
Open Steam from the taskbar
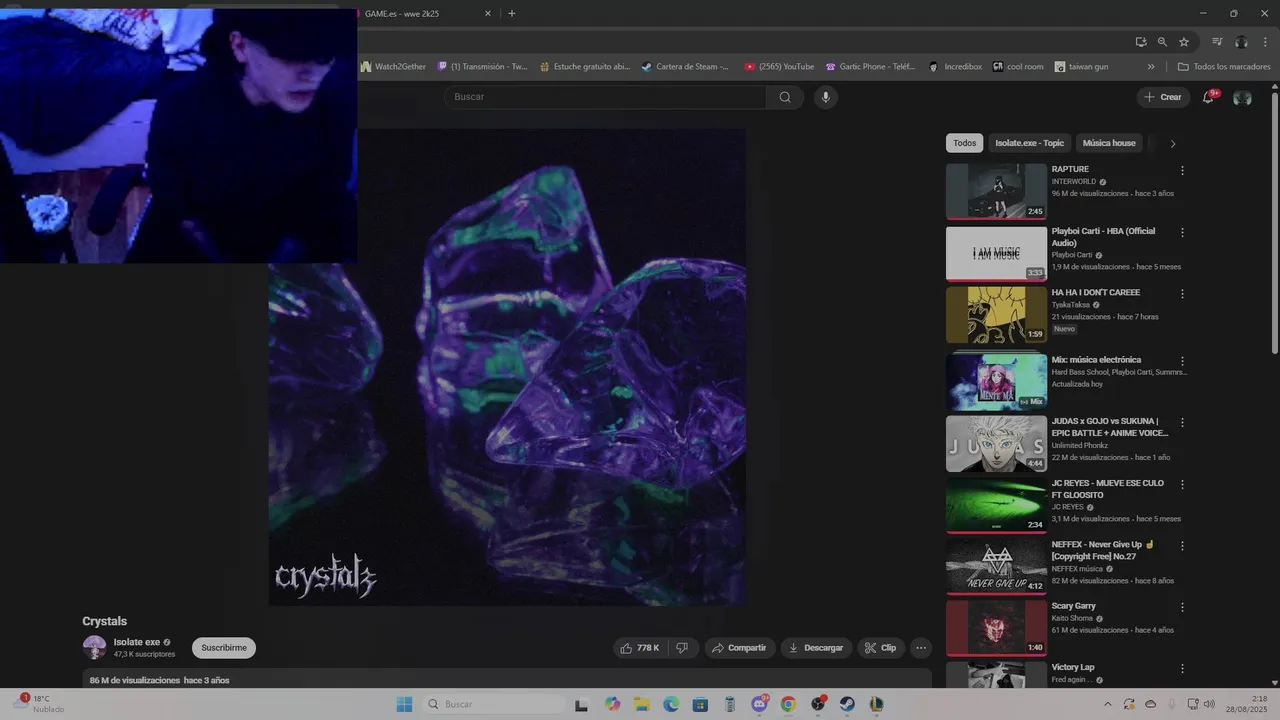click(847, 704)
